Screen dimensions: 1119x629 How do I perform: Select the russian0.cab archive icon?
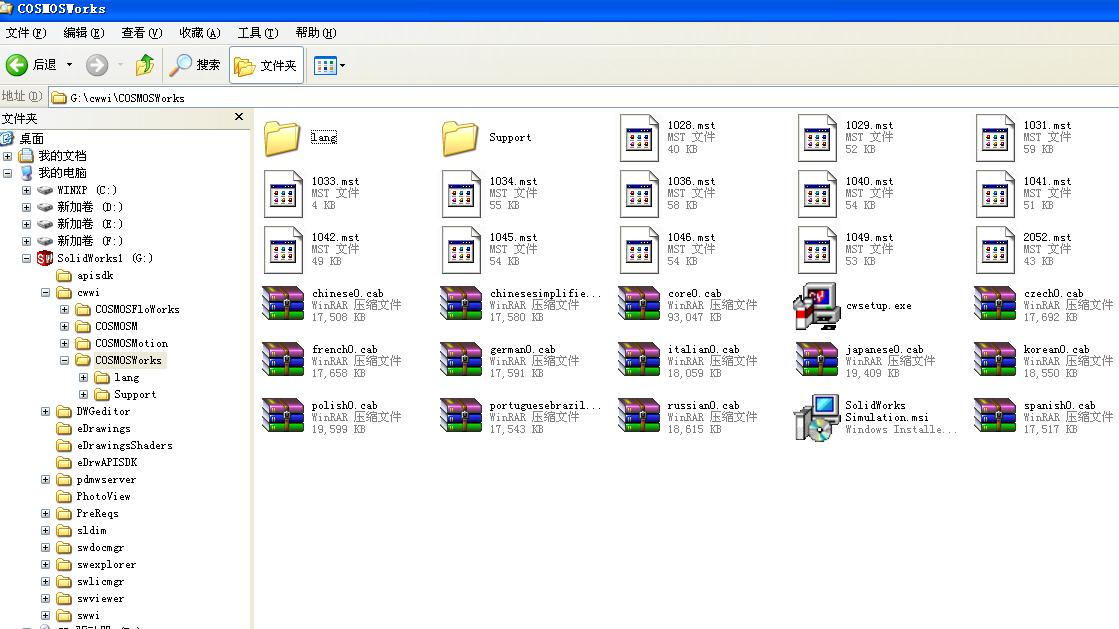(639, 415)
